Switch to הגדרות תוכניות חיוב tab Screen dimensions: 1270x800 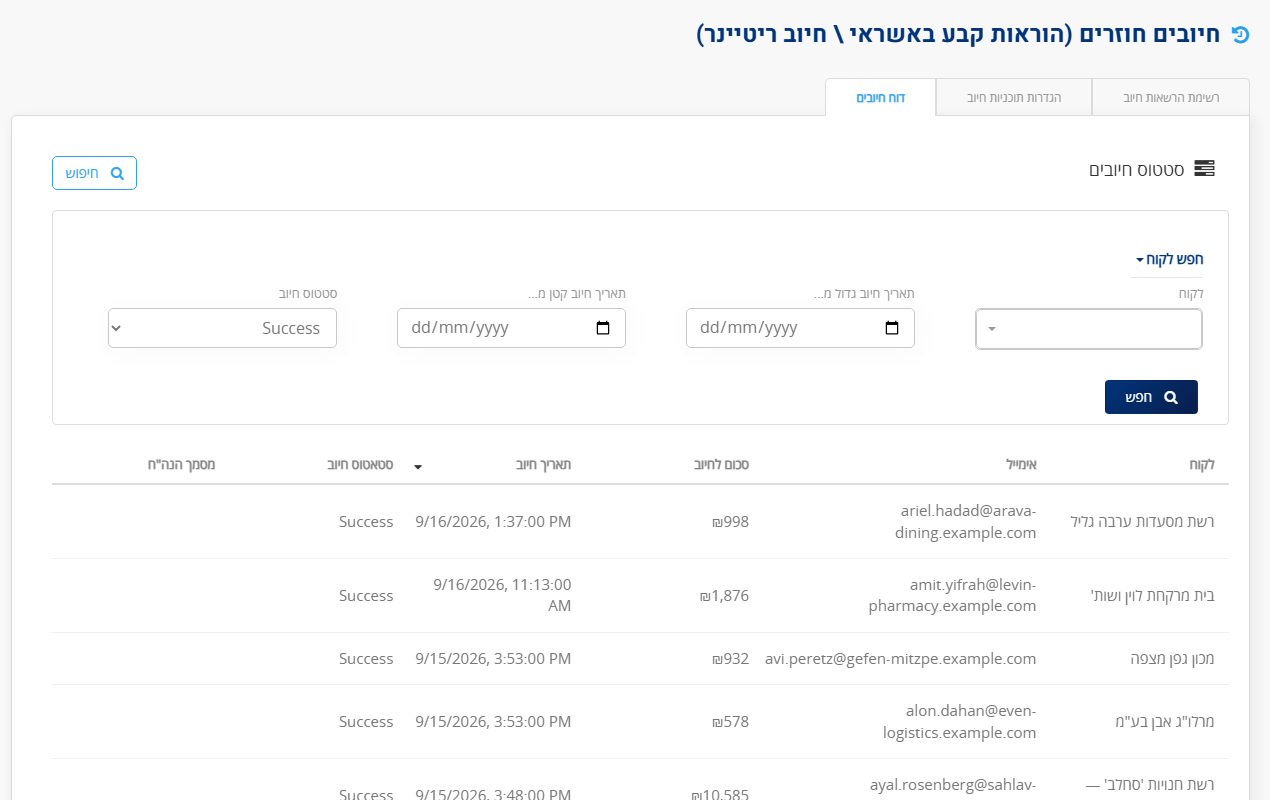coord(1014,98)
